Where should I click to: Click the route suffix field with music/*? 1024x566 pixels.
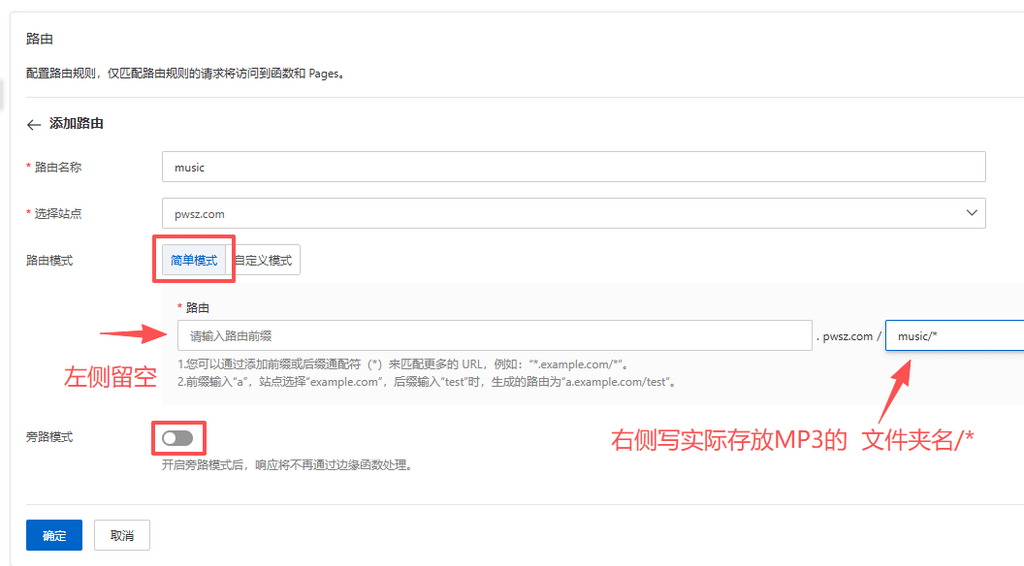click(x=954, y=336)
